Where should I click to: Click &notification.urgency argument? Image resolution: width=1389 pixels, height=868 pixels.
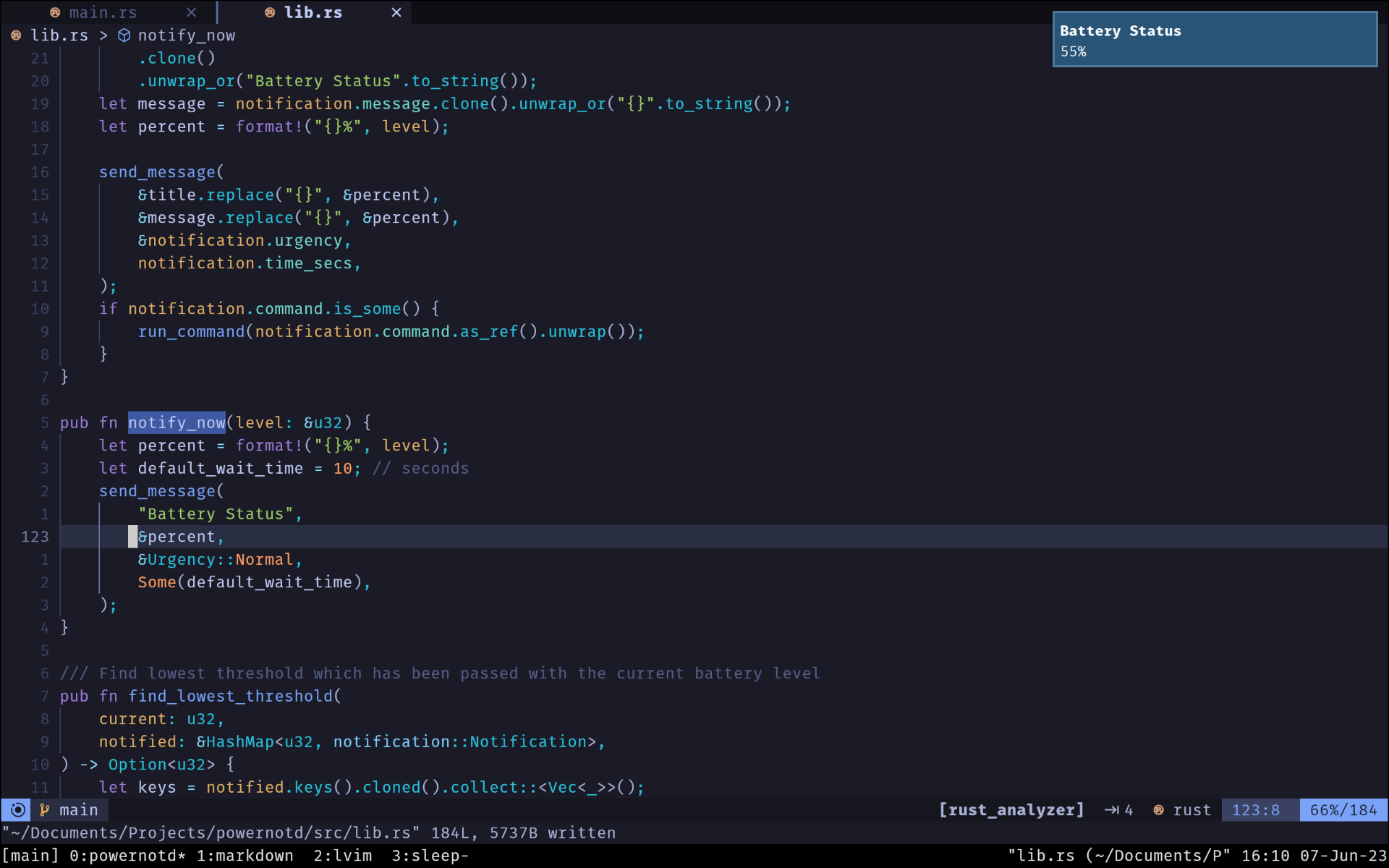coord(245,240)
